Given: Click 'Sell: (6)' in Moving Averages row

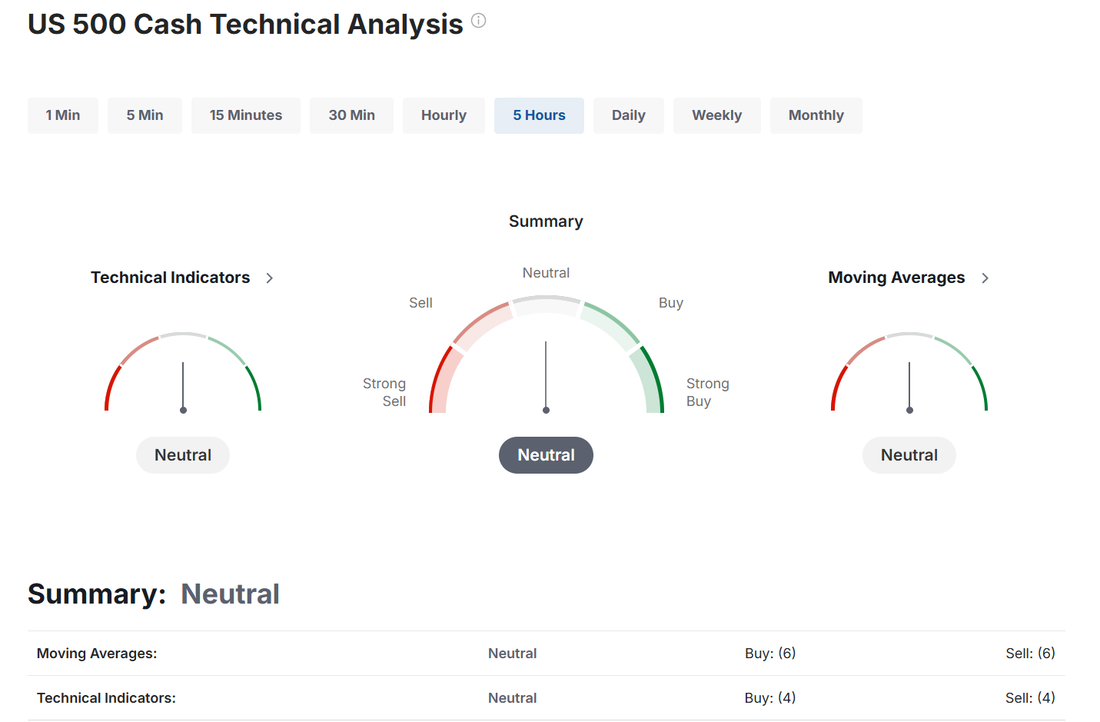Looking at the screenshot, I should 1030,653.
